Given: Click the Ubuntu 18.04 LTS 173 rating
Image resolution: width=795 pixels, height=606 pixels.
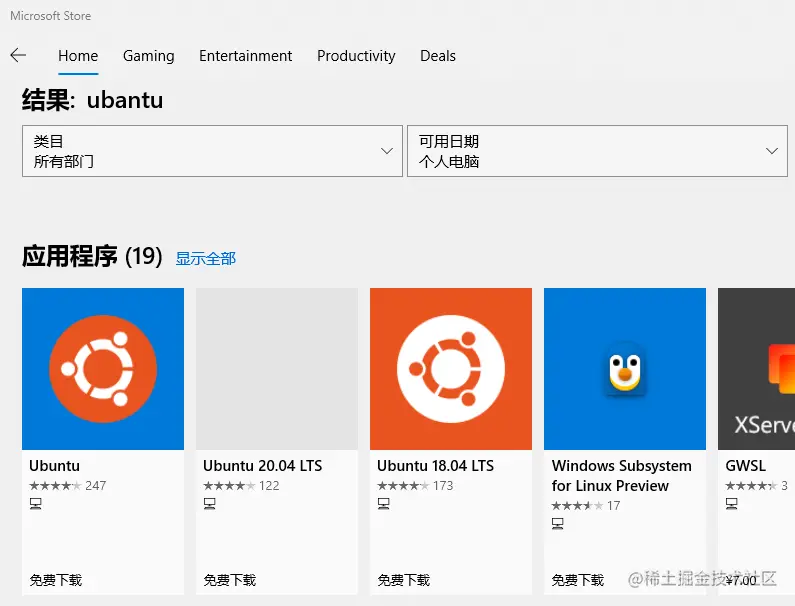Looking at the screenshot, I should pos(415,486).
